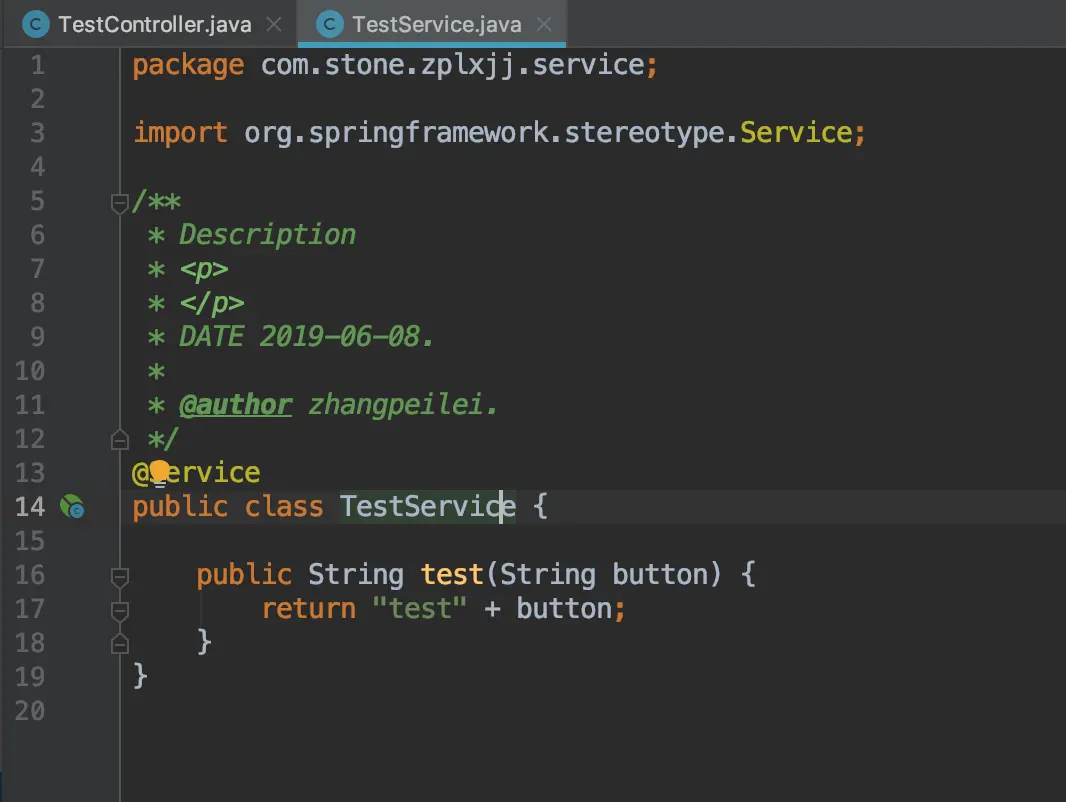The height and width of the screenshot is (802, 1066).
Task: Click the line number 14 in gutter
Action: tap(30, 507)
